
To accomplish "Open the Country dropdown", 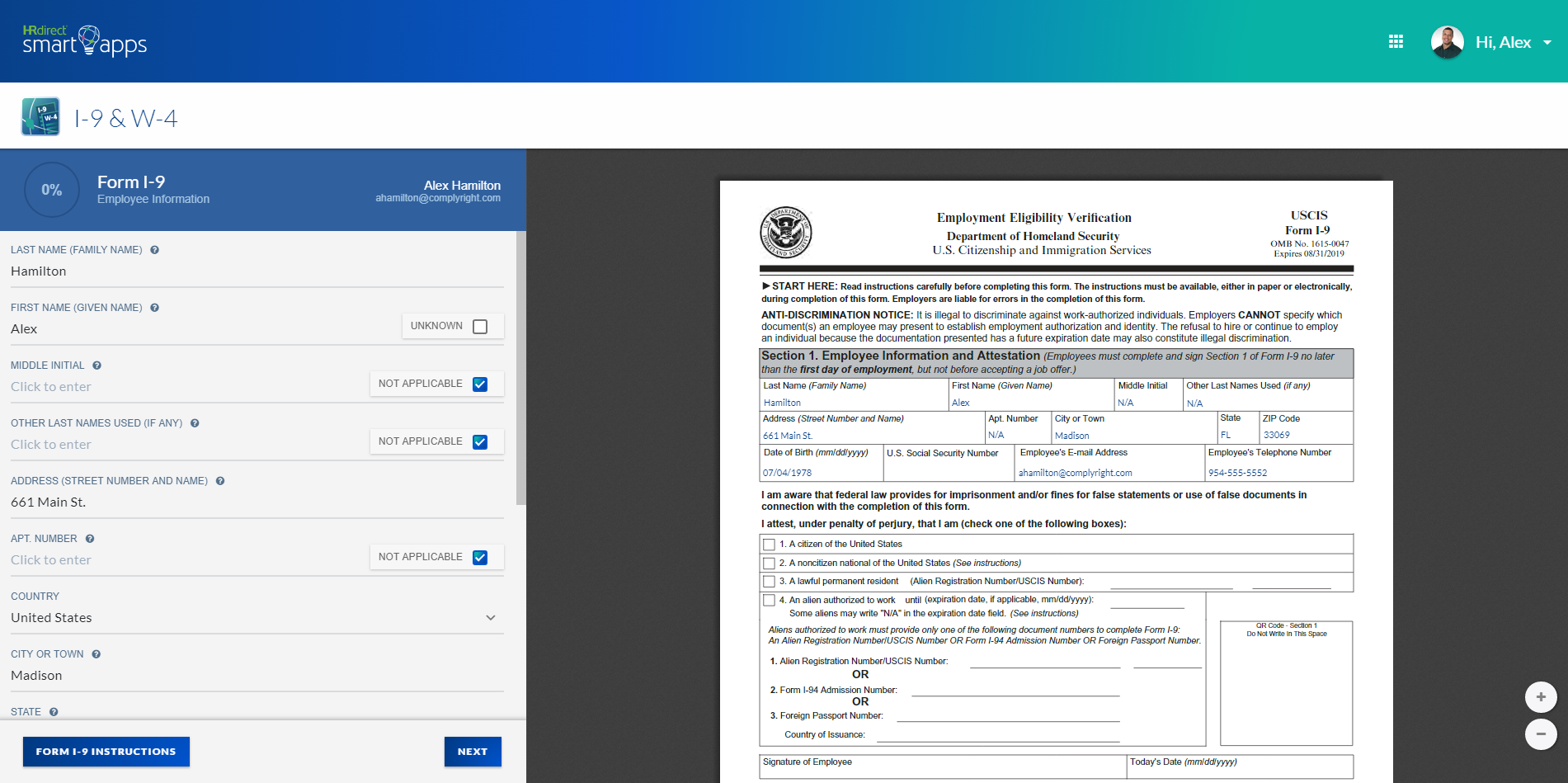I will point(490,617).
